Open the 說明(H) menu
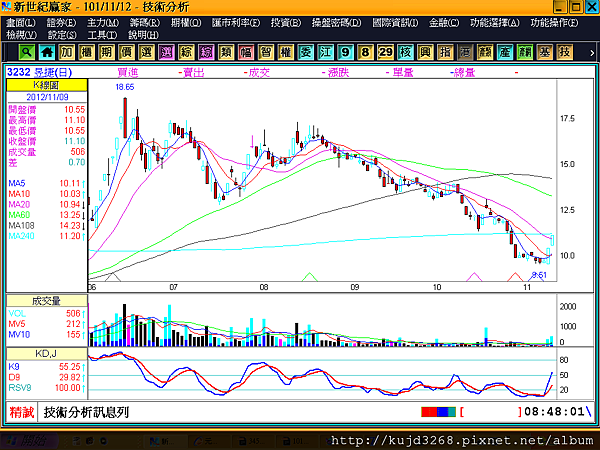 tap(143, 35)
